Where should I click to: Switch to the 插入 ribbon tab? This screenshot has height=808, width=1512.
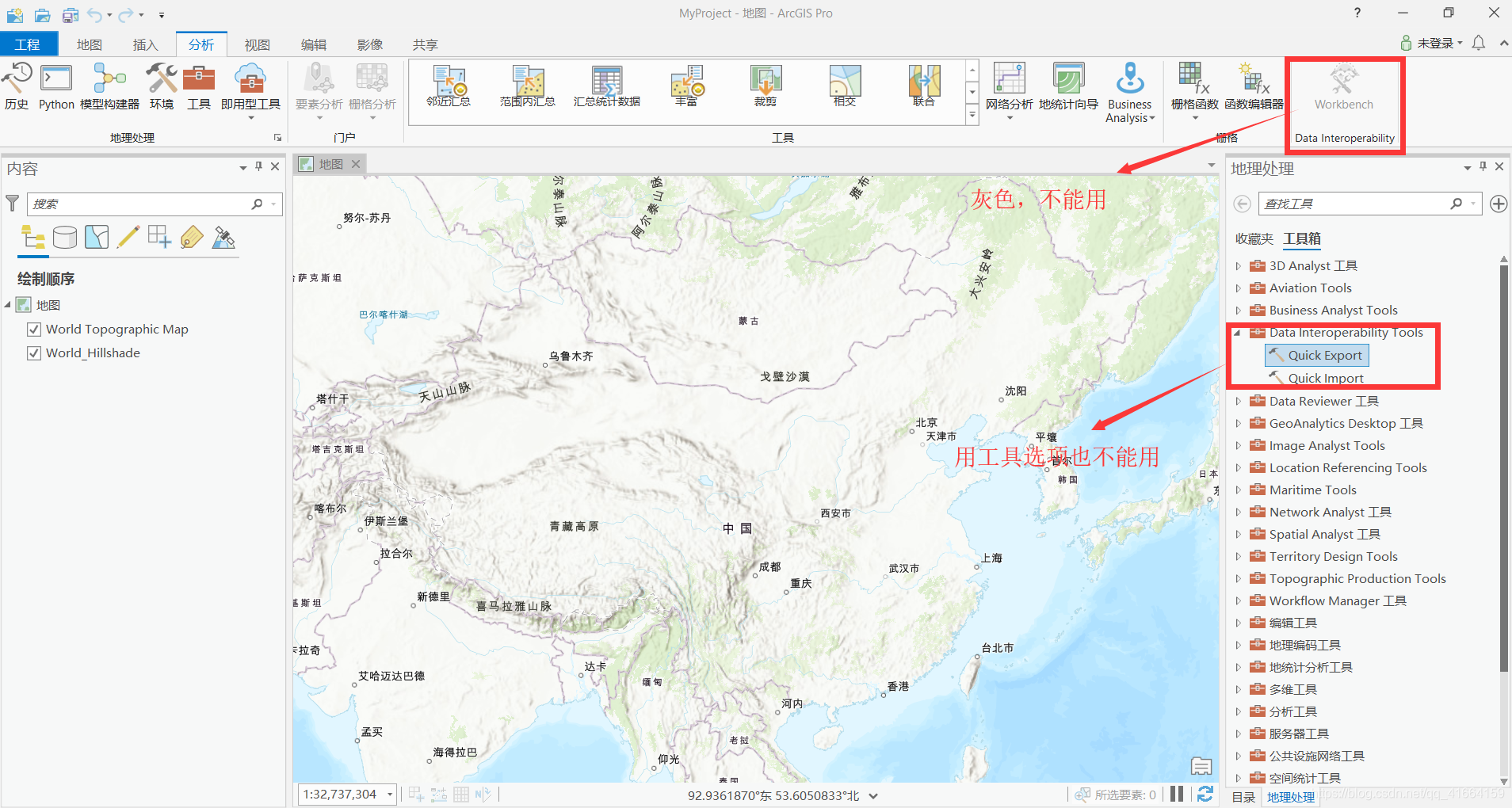coord(145,45)
